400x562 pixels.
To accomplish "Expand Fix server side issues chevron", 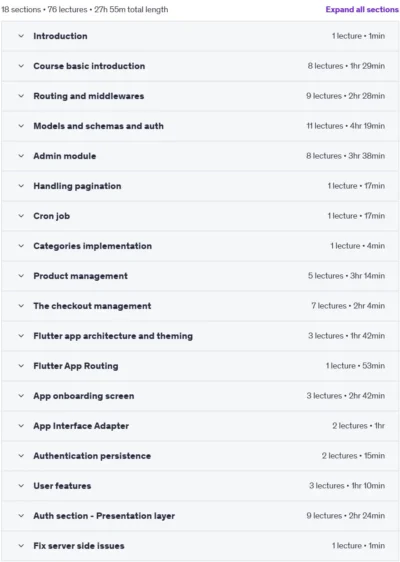I will 21,546.
